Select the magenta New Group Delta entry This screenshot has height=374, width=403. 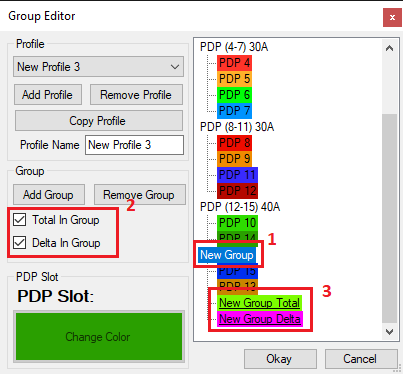[260, 319]
